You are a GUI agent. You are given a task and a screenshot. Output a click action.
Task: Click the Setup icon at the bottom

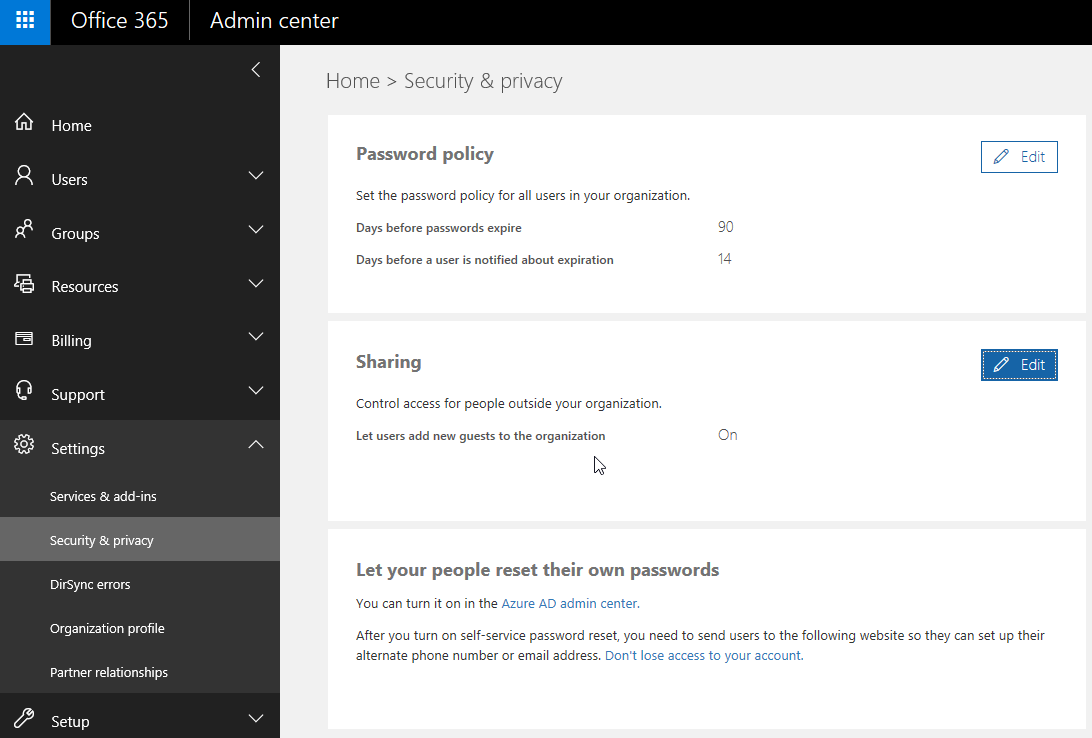coord(24,720)
